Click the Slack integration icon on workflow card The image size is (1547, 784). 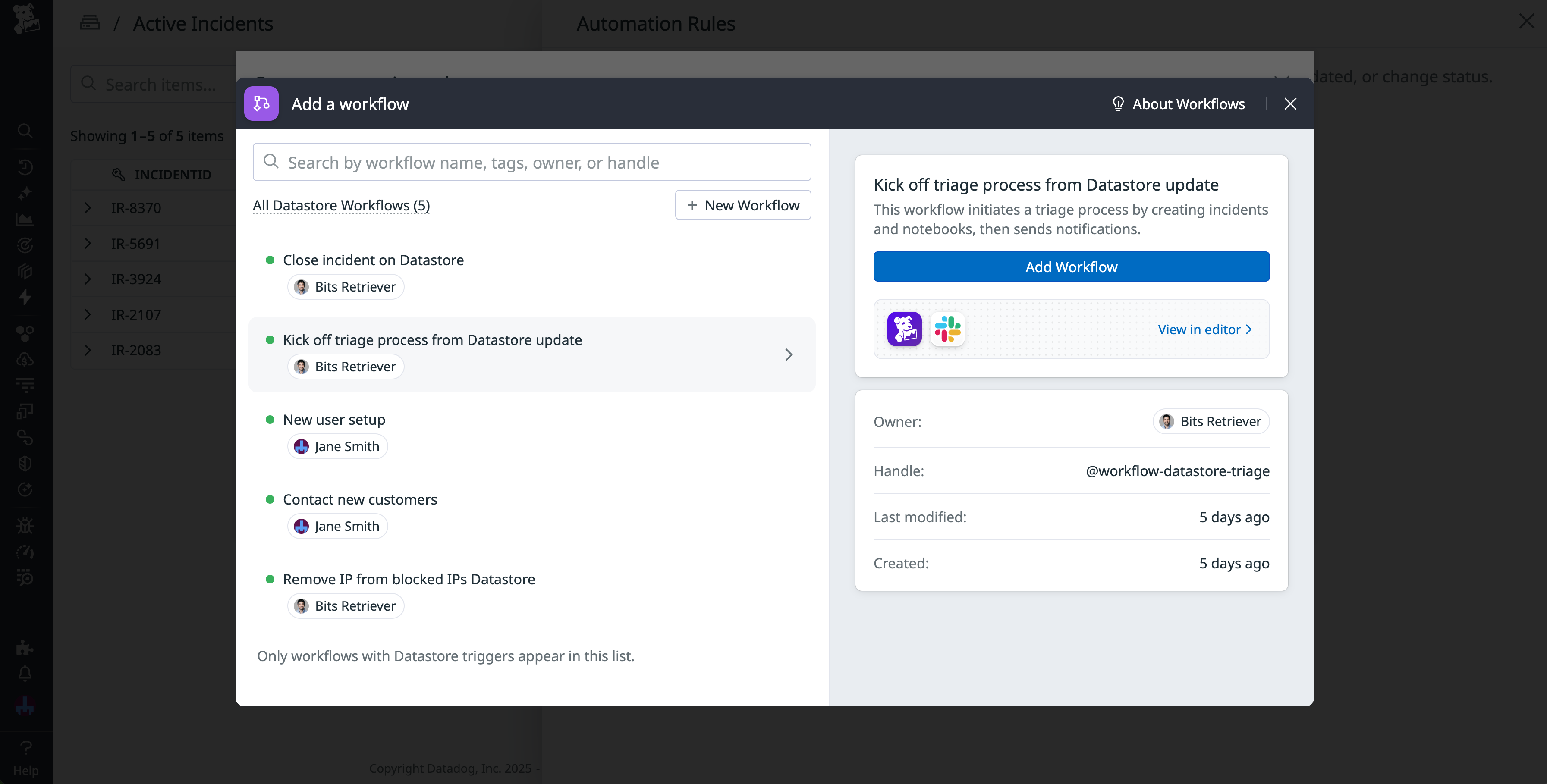[947, 329]
